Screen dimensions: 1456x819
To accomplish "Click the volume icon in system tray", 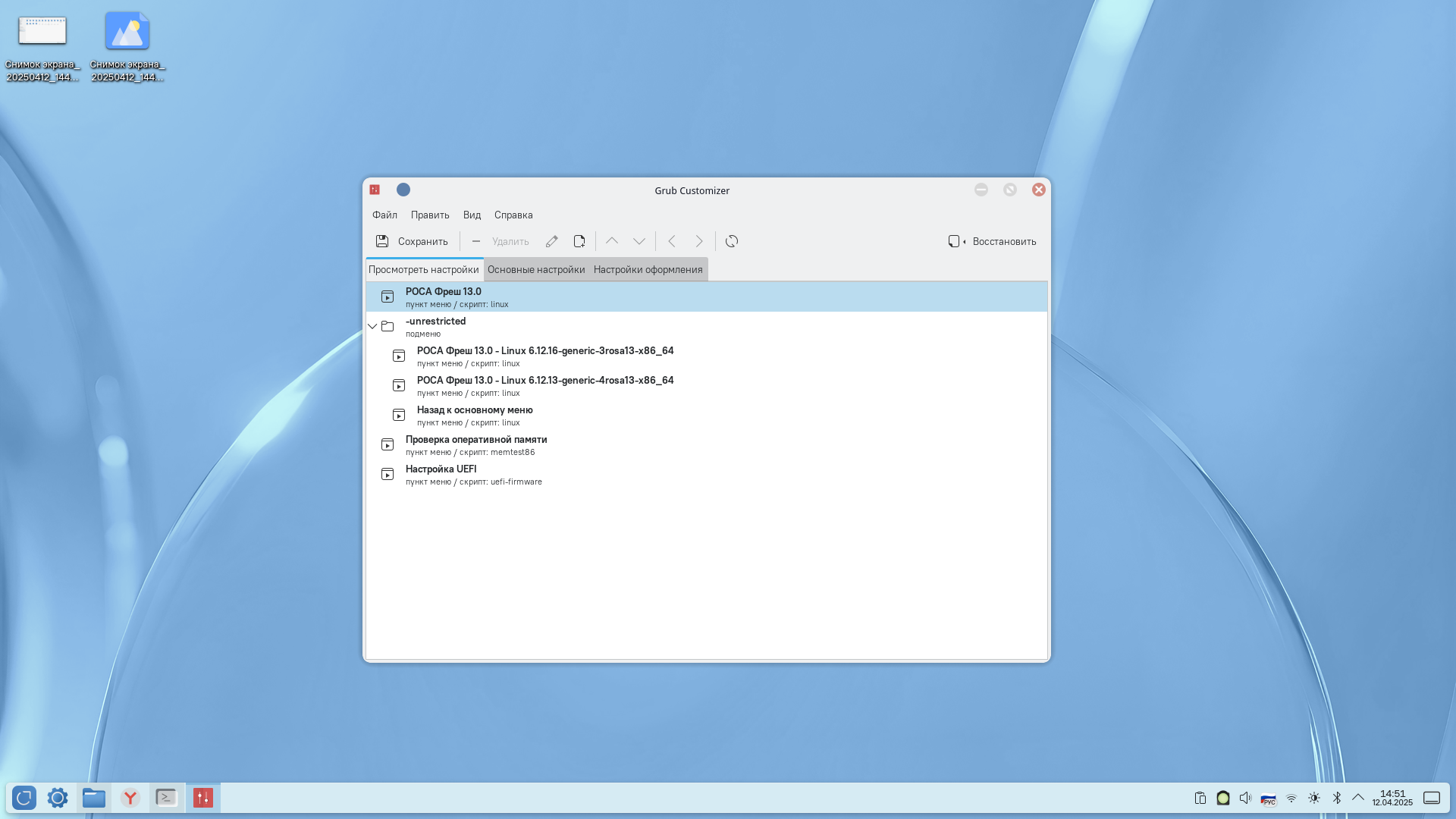I will [1245, 798].
